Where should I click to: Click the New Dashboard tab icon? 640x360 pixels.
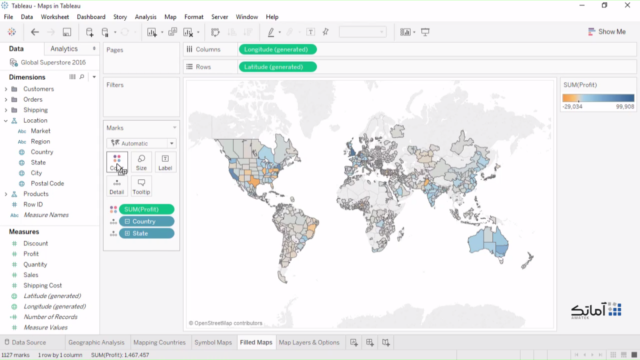click(x=370, y=342)
